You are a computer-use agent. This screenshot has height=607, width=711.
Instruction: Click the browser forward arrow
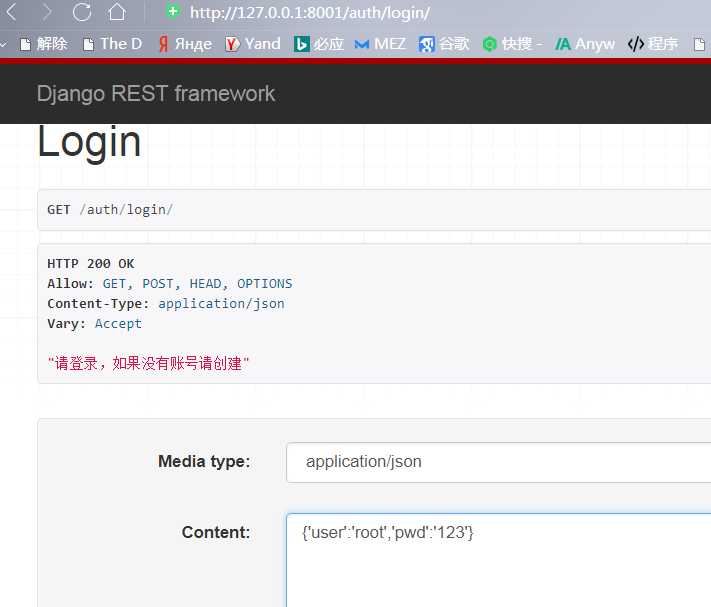(x=47, y=12)
